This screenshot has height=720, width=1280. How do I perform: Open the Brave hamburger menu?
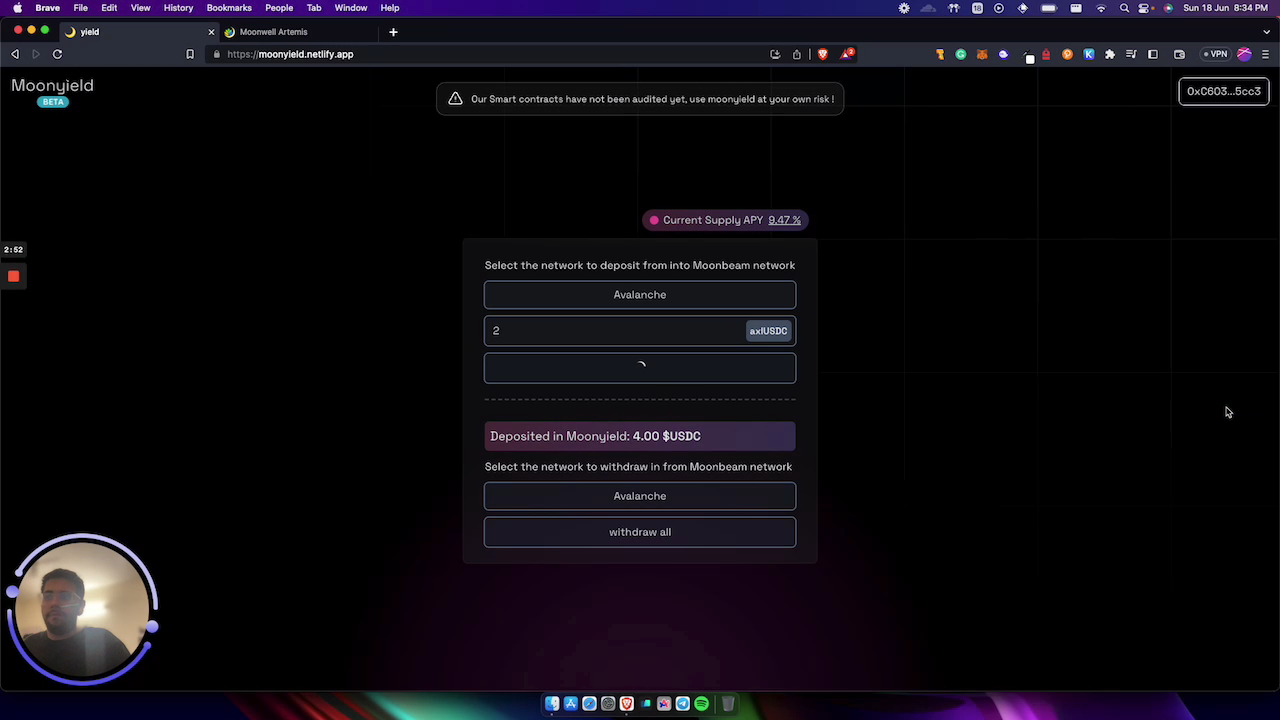coord(1266,54)
